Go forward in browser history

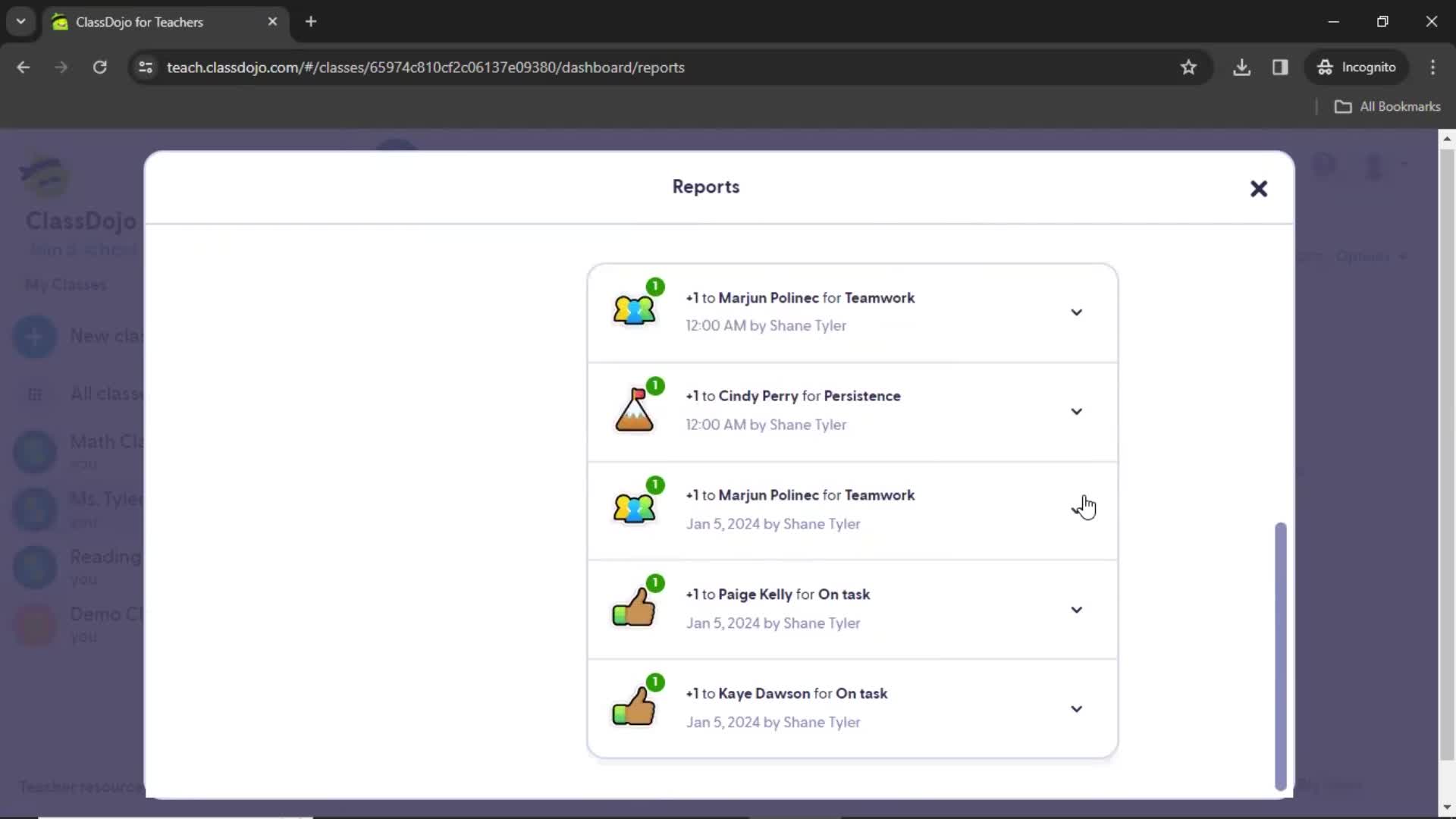(61, 67)
